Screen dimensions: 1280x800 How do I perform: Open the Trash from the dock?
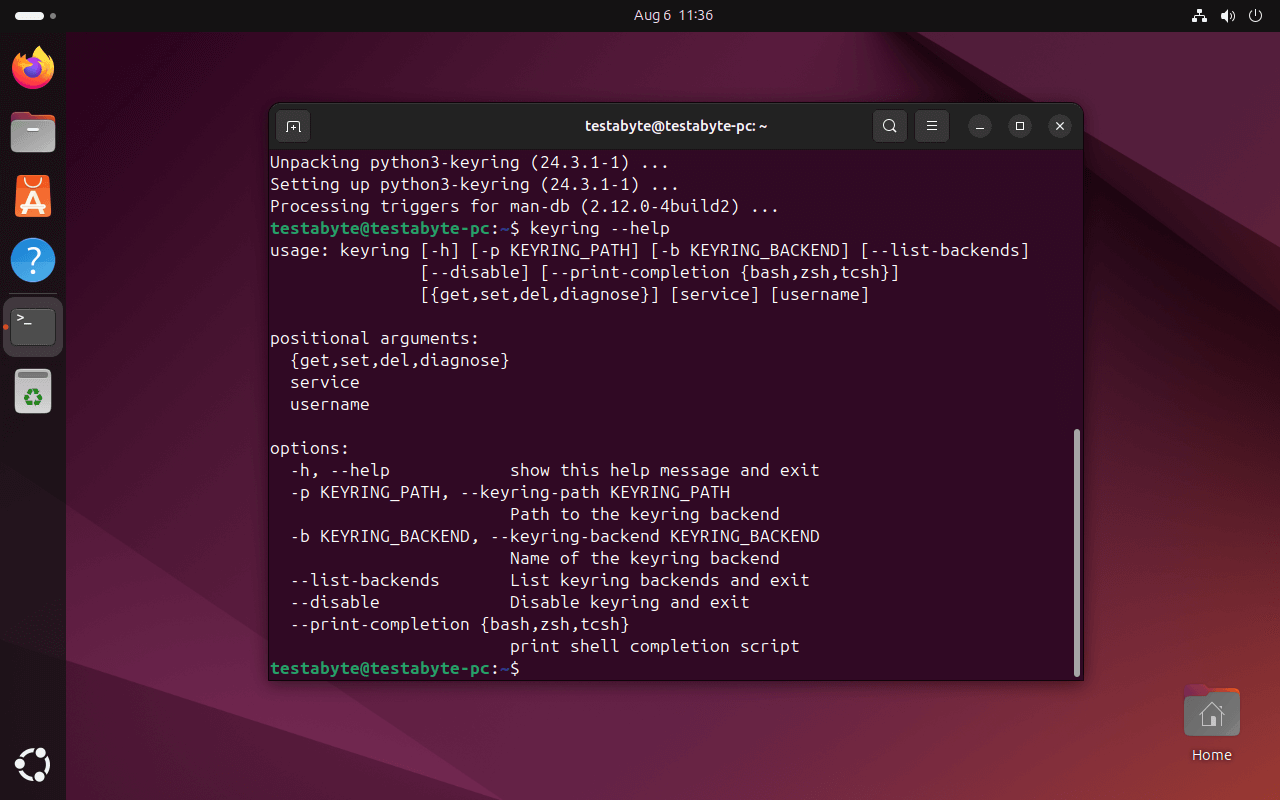coord(32,391)
